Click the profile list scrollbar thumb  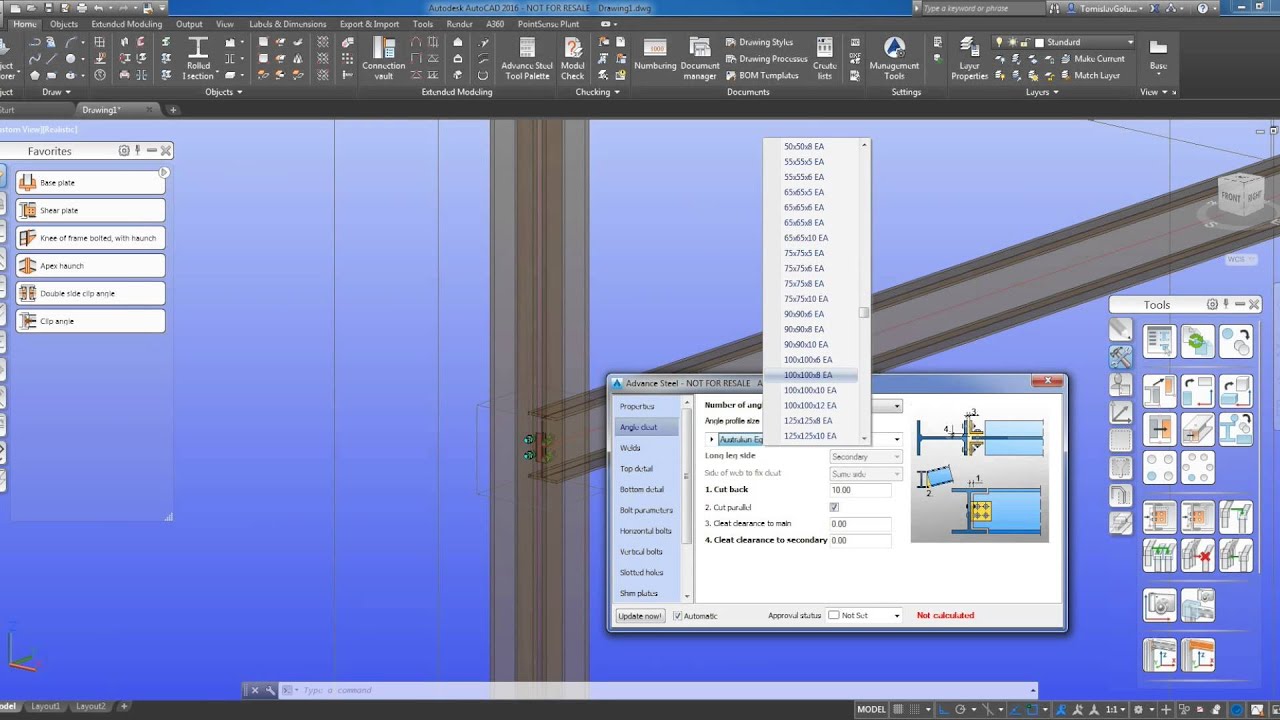pos(864,312)
